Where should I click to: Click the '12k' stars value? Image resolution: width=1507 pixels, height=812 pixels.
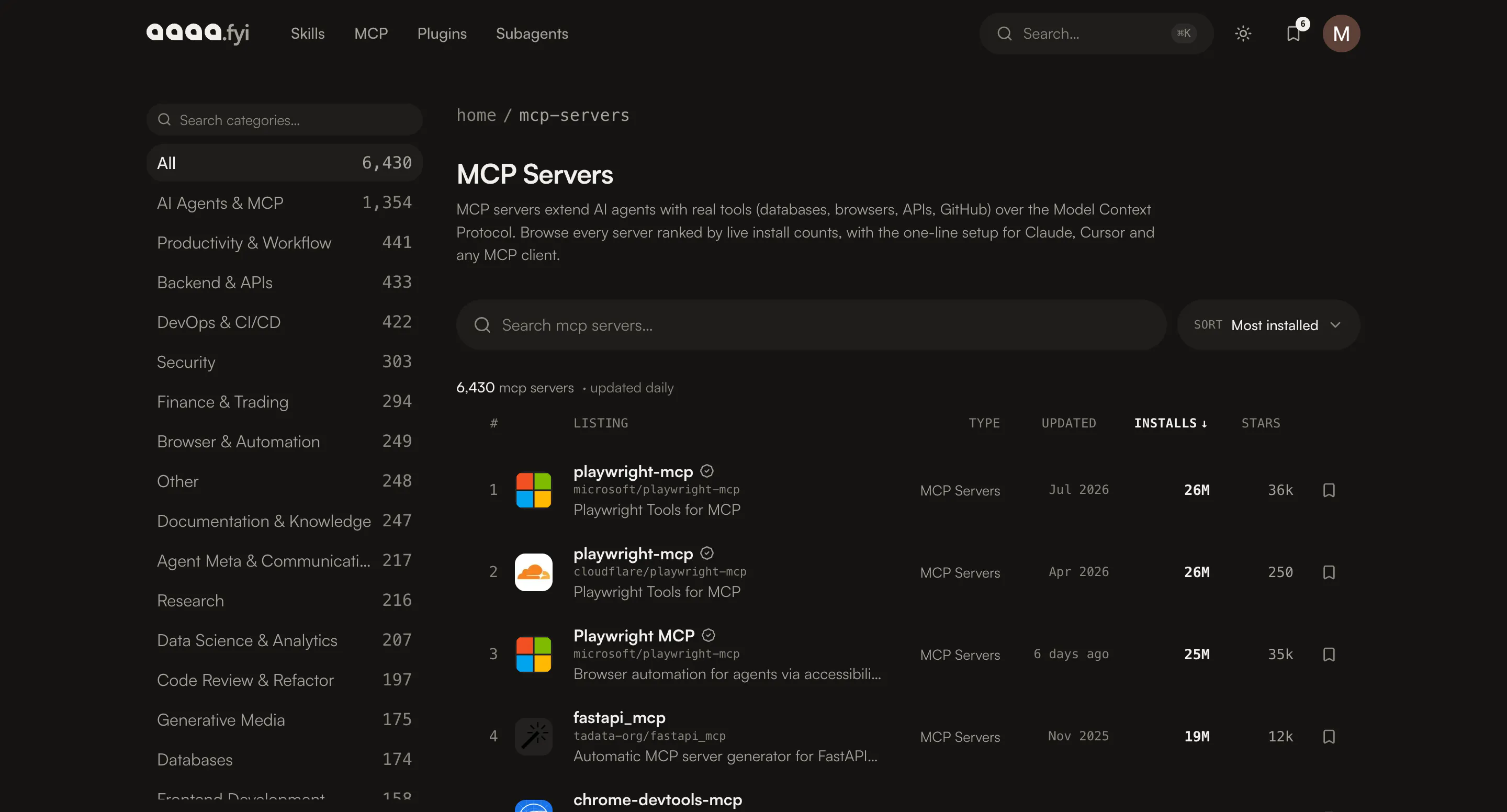[1280, 736]
